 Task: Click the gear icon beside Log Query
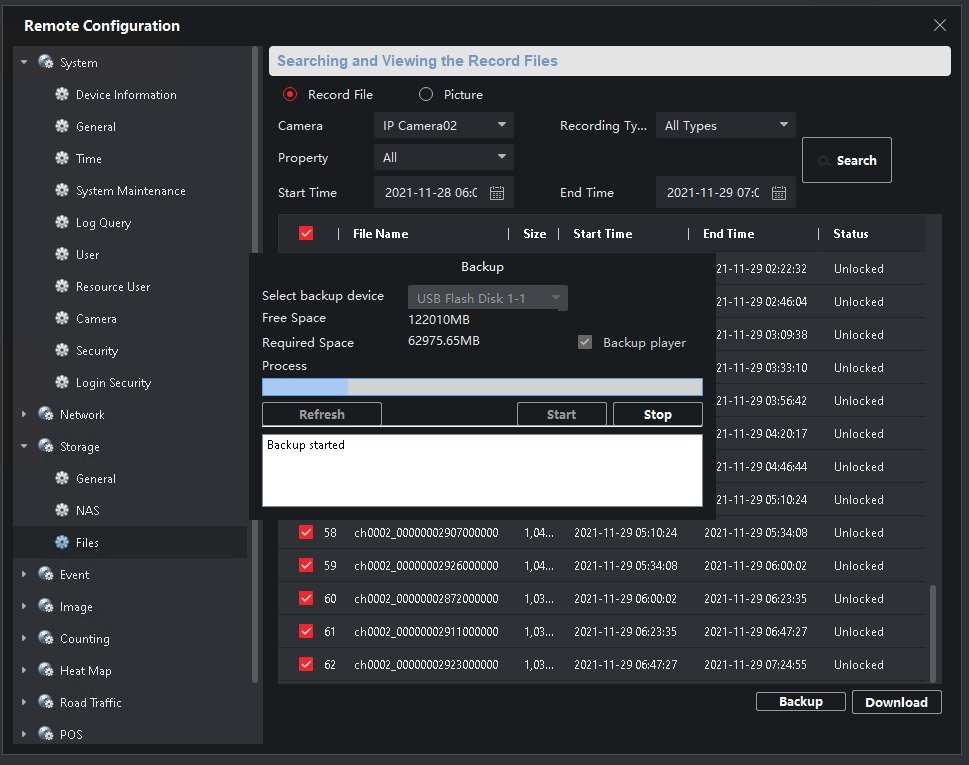tap(62, 223)
